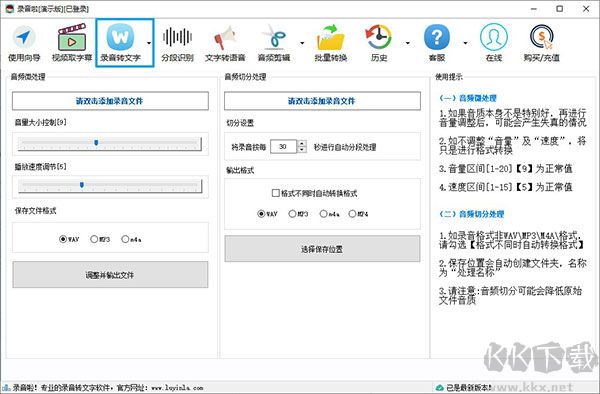Open 文字转语音 megaphone tool

coord(225,43)
